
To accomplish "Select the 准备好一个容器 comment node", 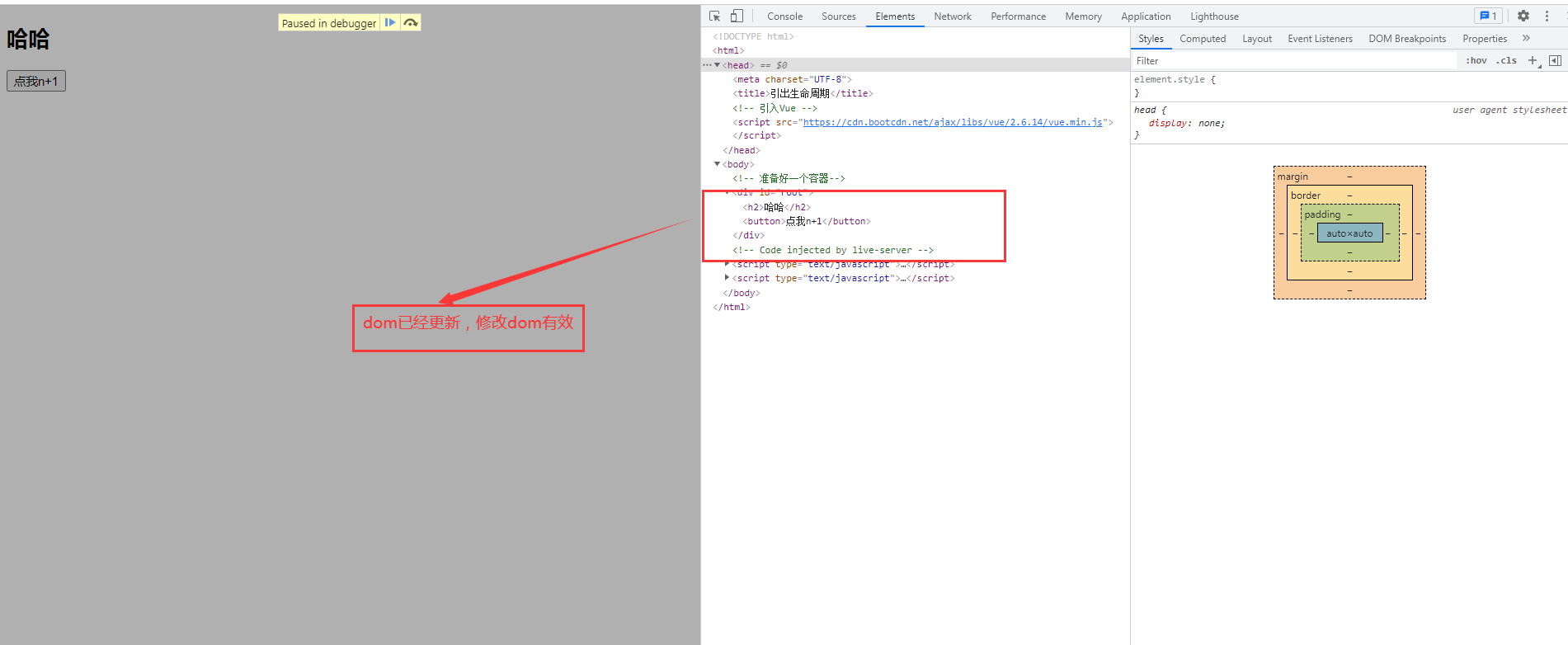I will 789,178.
